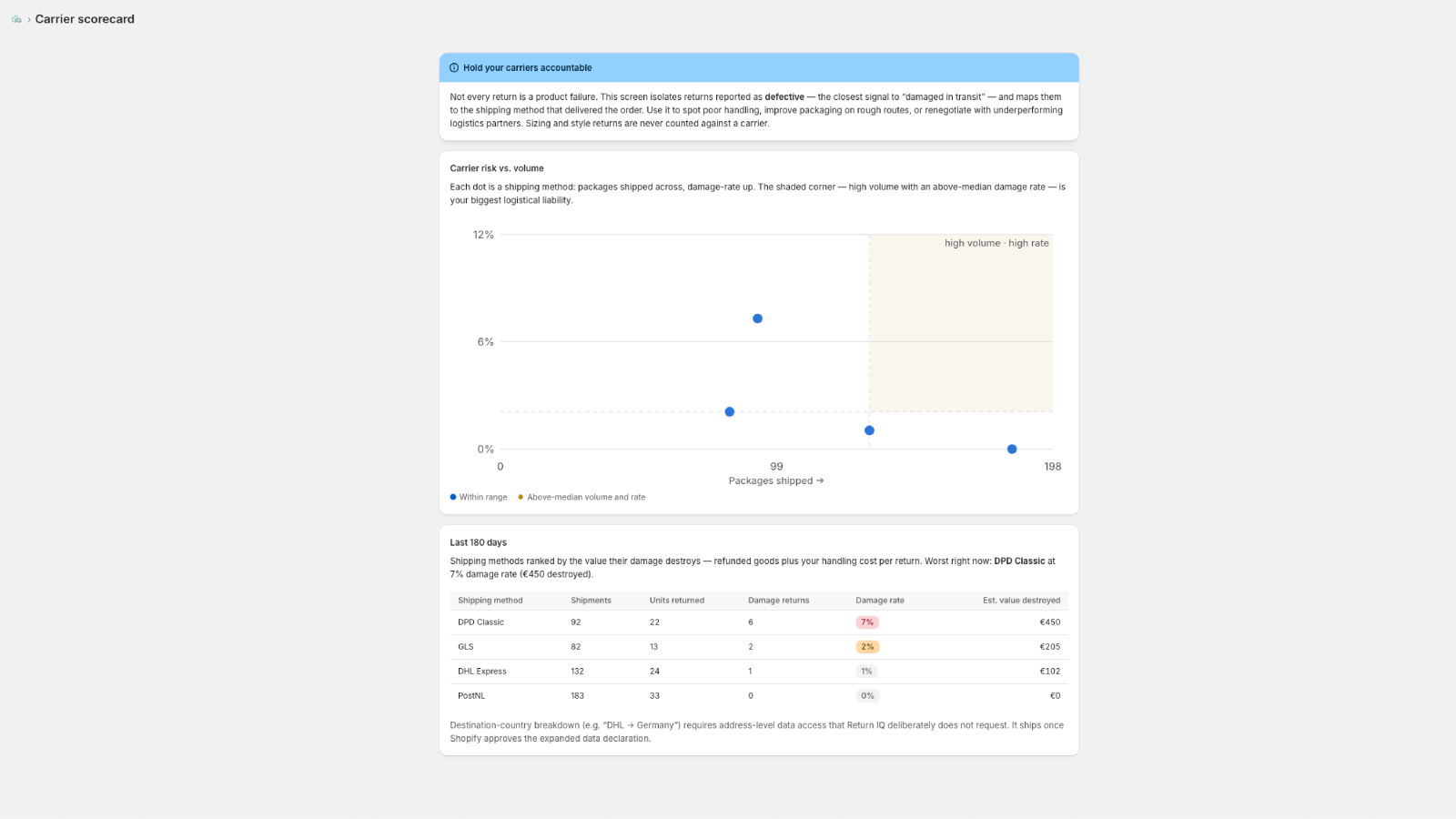Click the 2% damage rate badge
Screen dimensions: 1456x819
867,647
